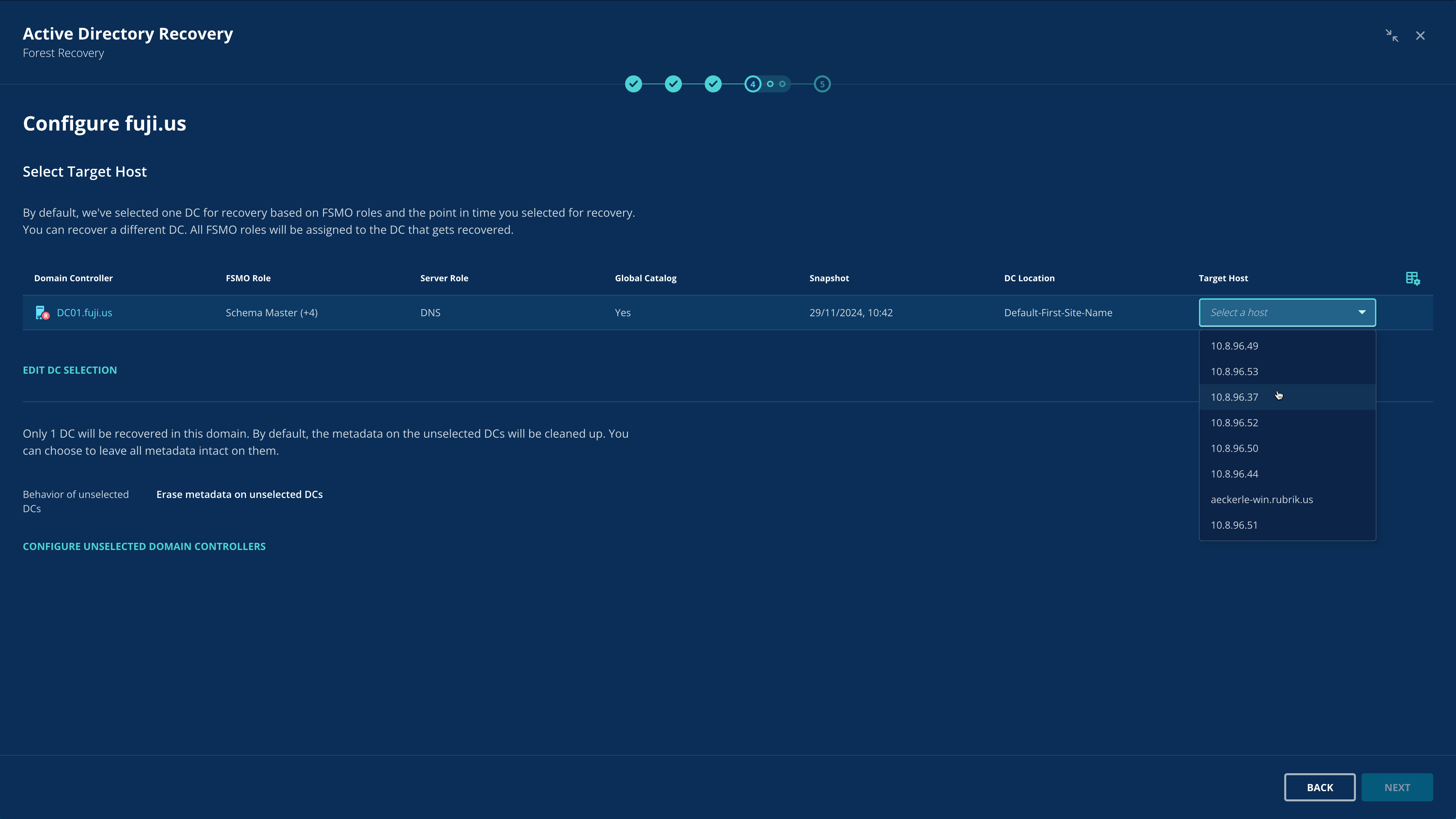Image resolution: width=1456 pixels, height=819 pixels.
Task: Open the Select a host dropdown
Action: (1287, 313)
